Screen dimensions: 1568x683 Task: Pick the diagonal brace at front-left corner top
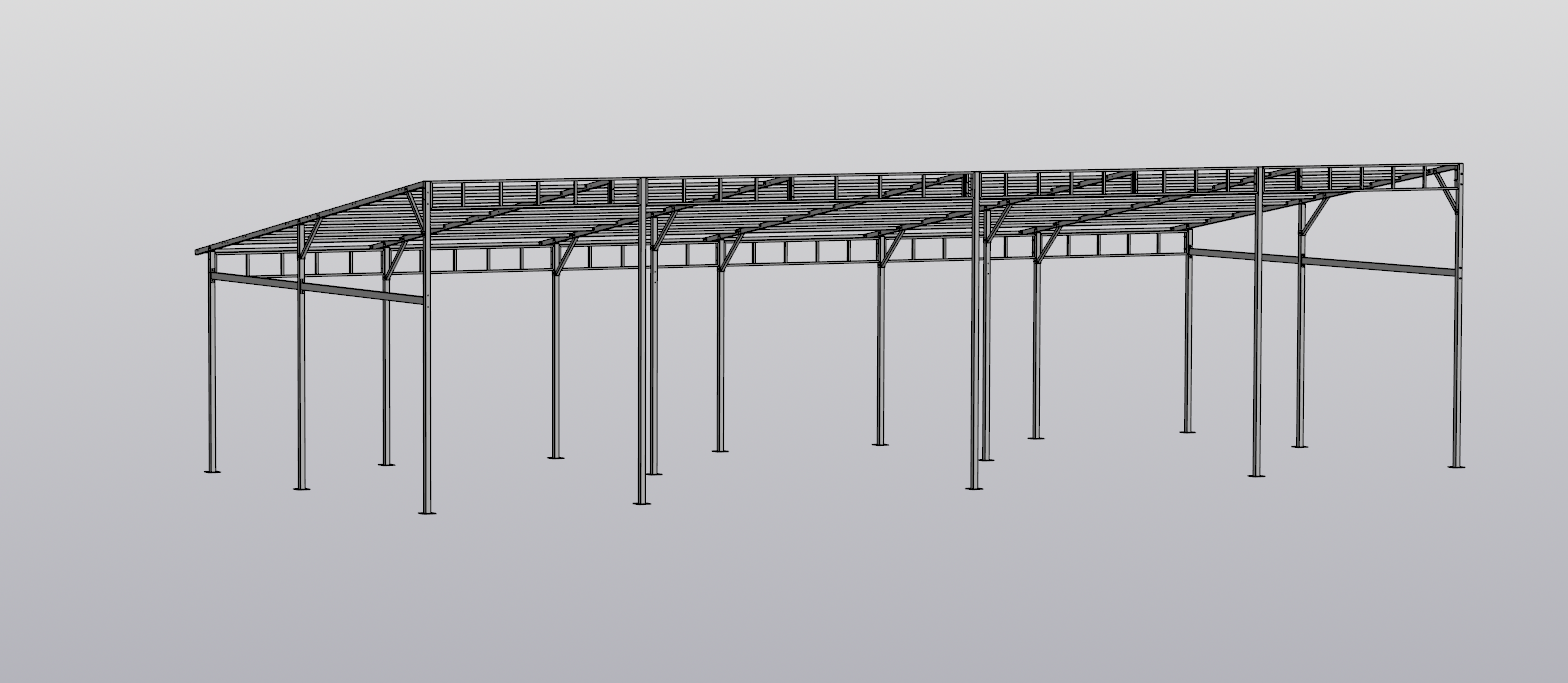point(413,209)
